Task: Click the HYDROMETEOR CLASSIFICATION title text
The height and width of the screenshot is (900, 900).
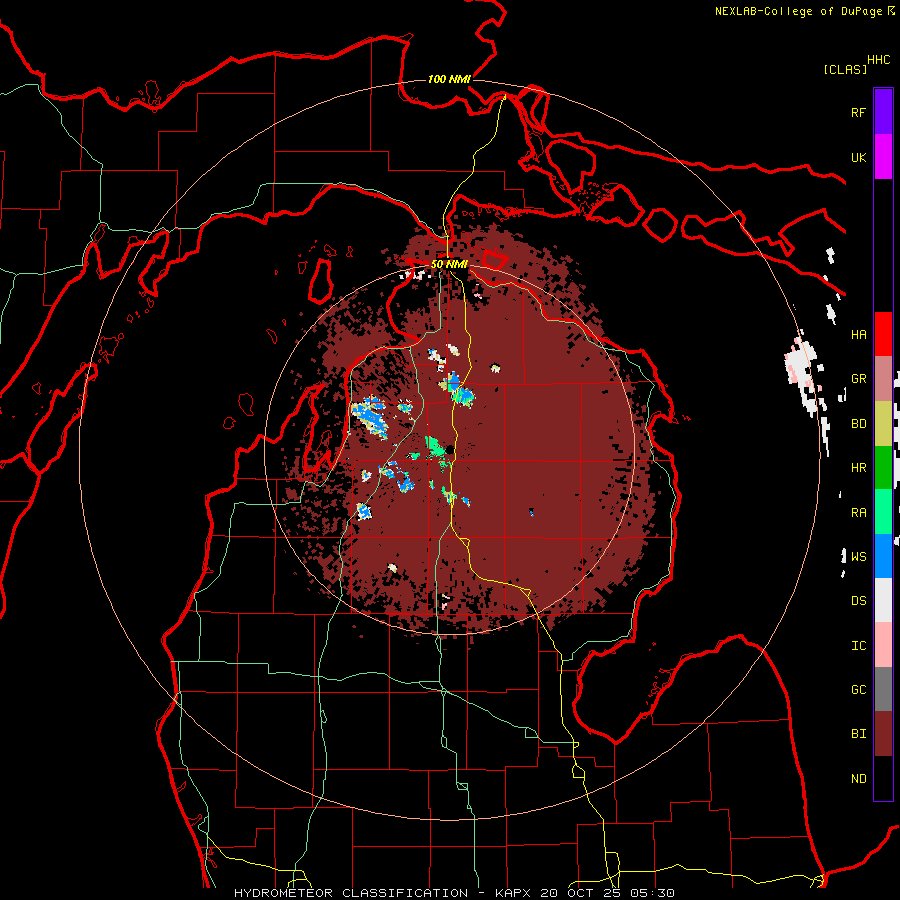Action: 351,893
